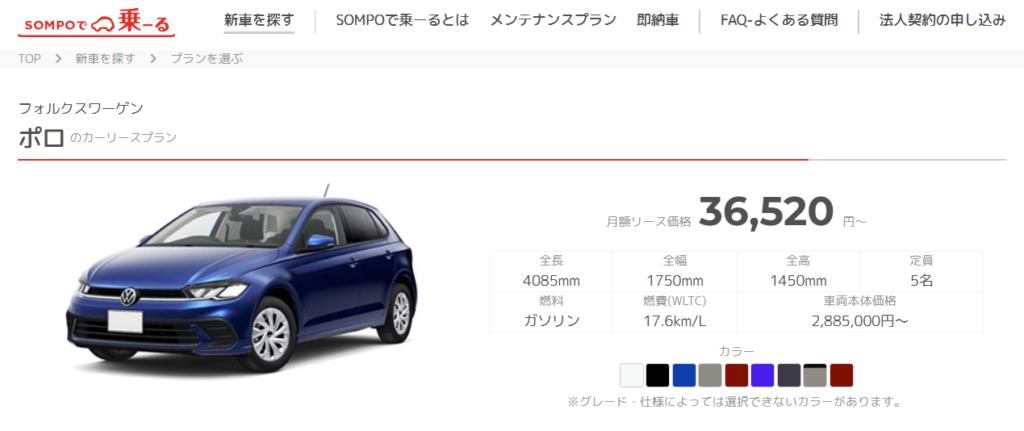
Task: Click the 新車を探す breadcrumb link
Action: pyautogui.click(x=105, y=59)
